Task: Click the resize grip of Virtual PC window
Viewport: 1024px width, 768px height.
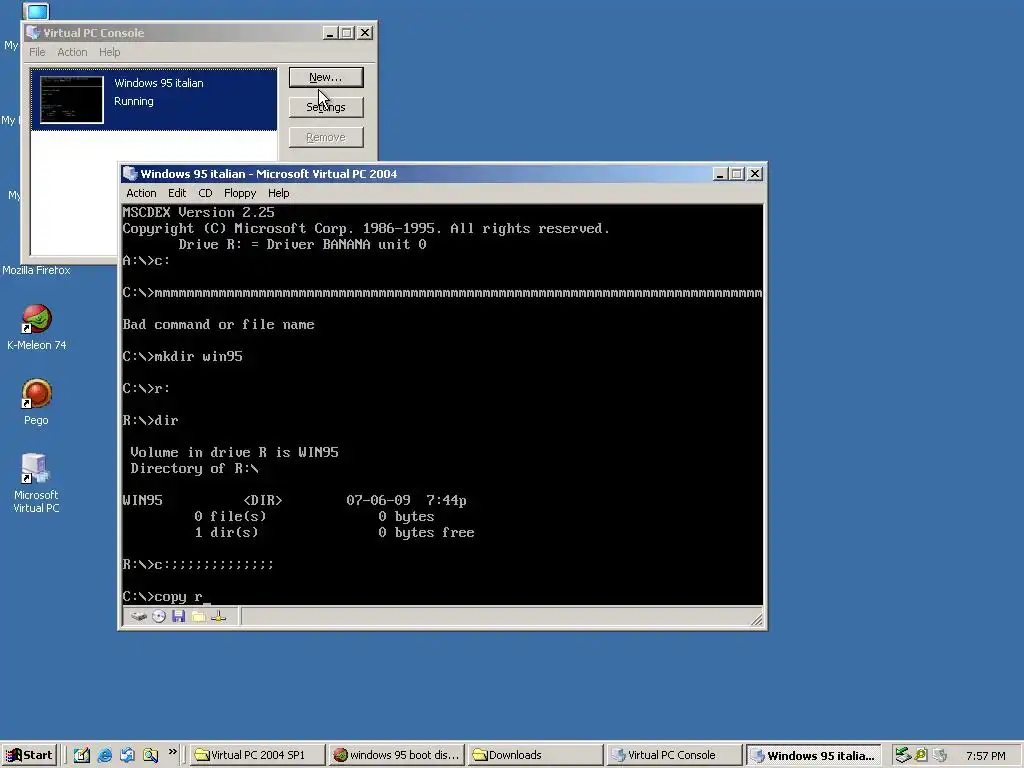Action: [757, 620]
